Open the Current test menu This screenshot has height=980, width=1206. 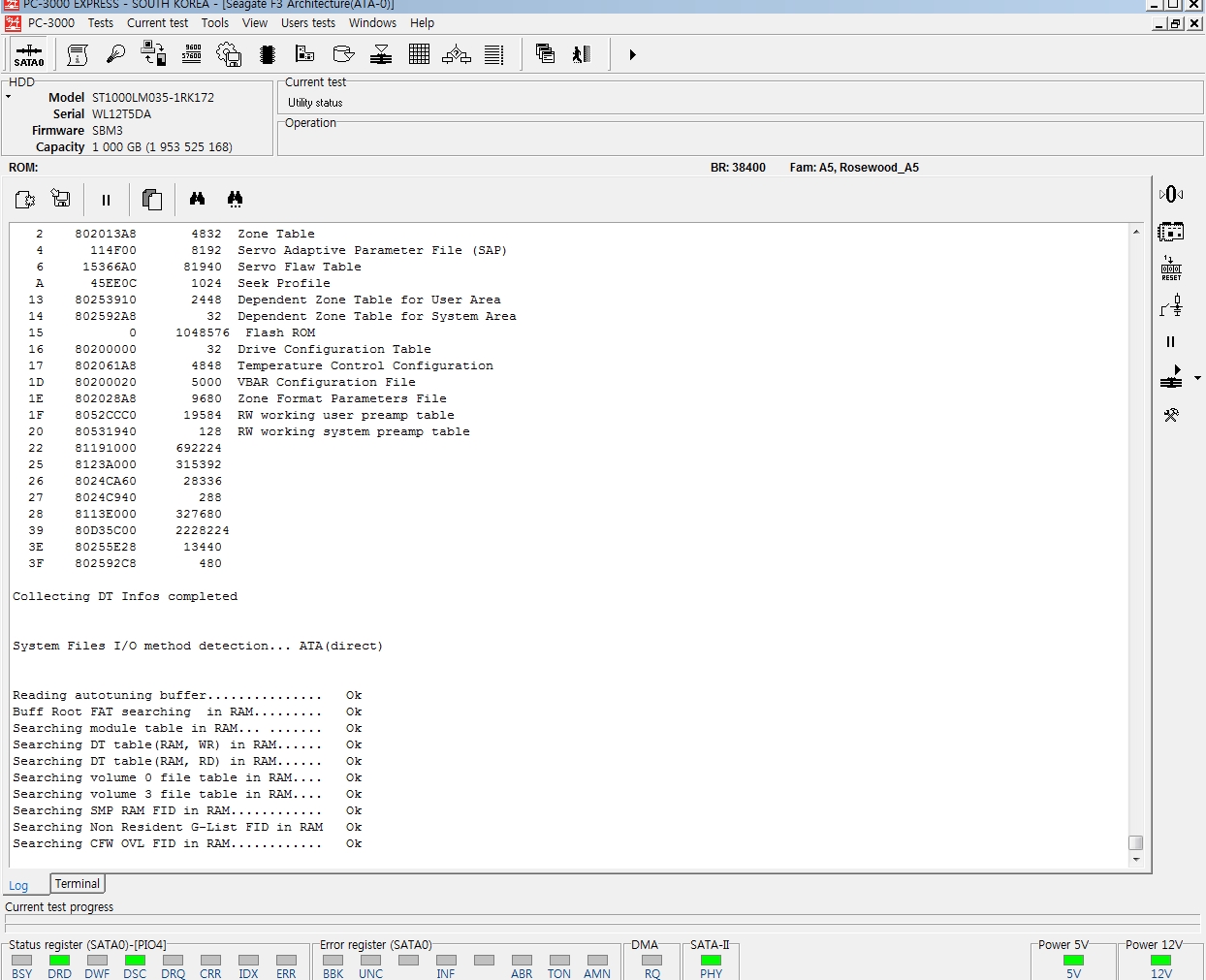point(157,23)
